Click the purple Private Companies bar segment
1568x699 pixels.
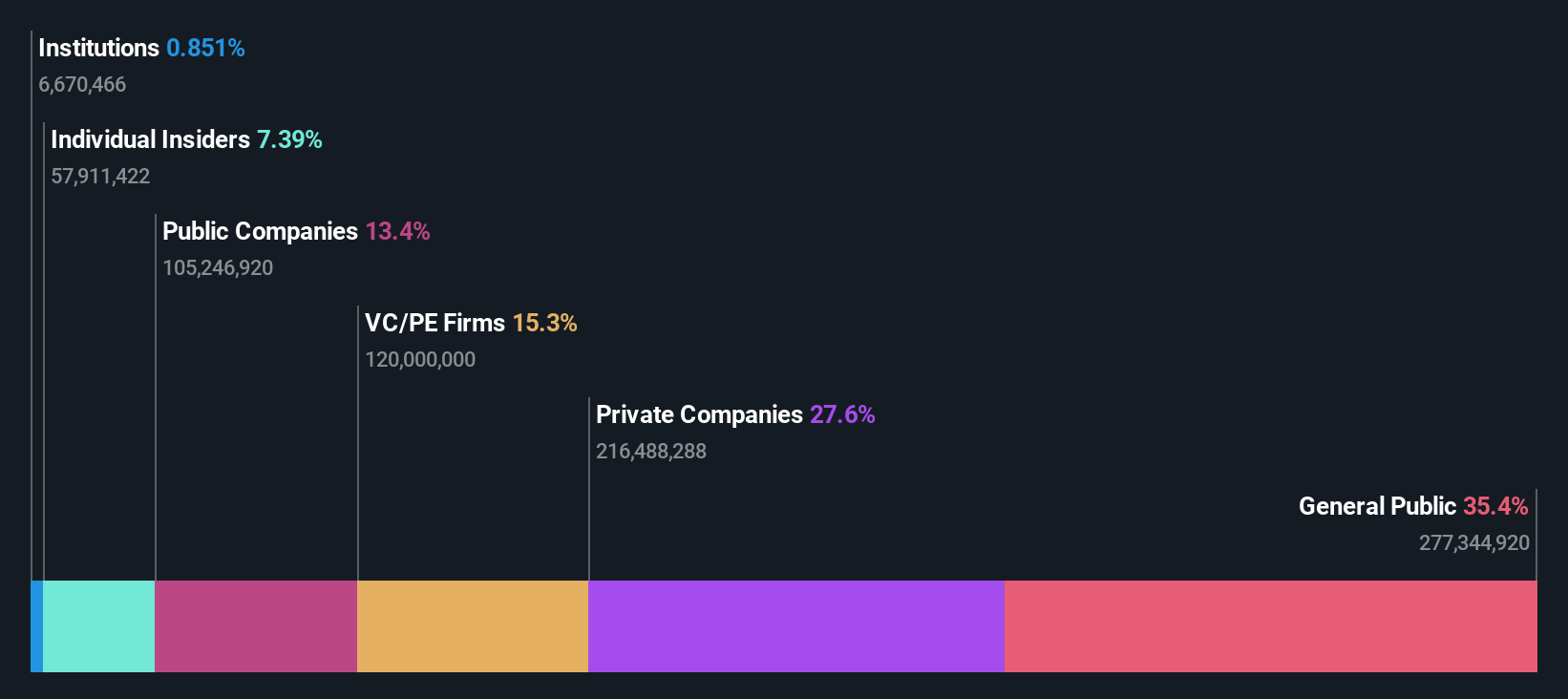(x=796, y=626)
